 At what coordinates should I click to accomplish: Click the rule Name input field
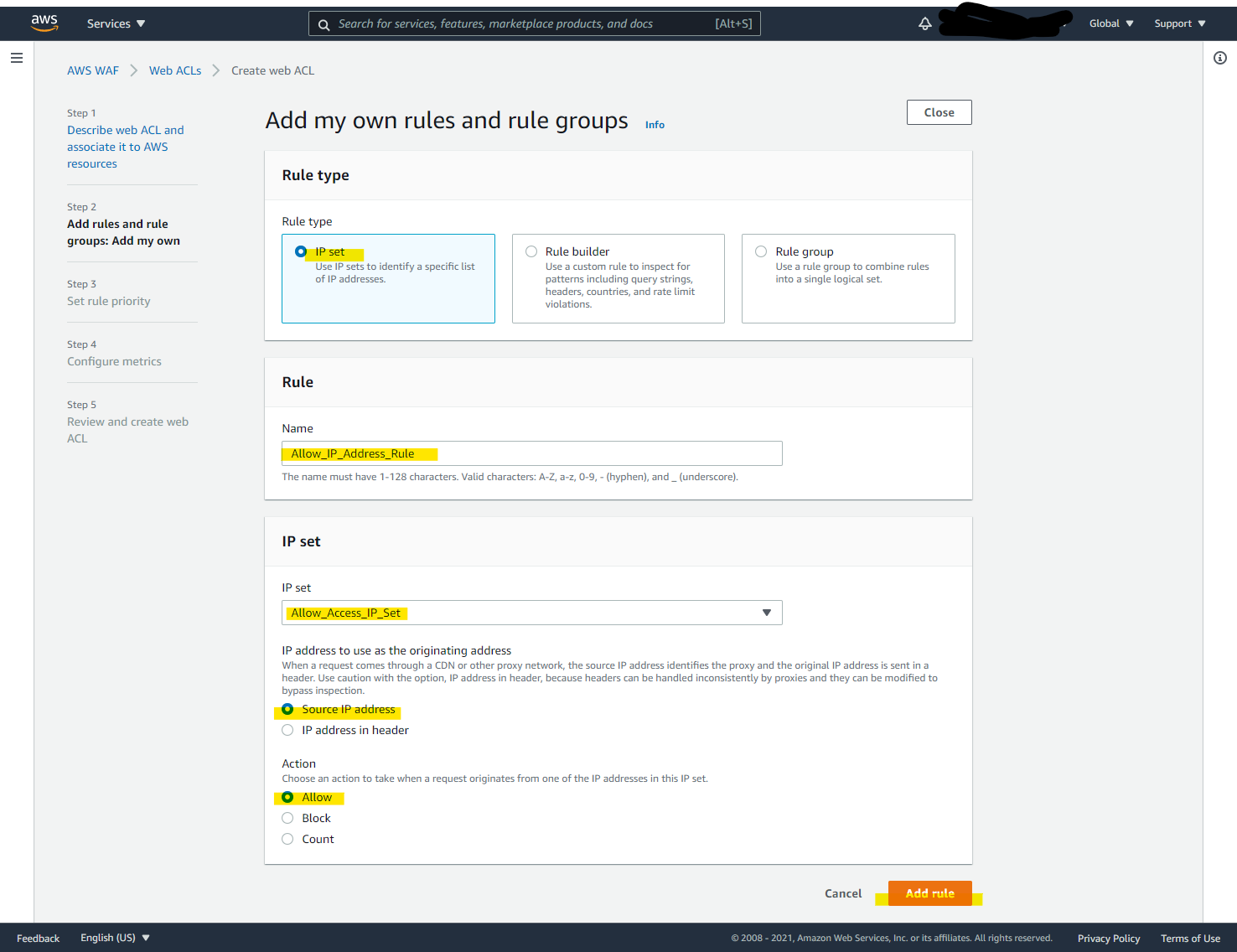point(532,453)
